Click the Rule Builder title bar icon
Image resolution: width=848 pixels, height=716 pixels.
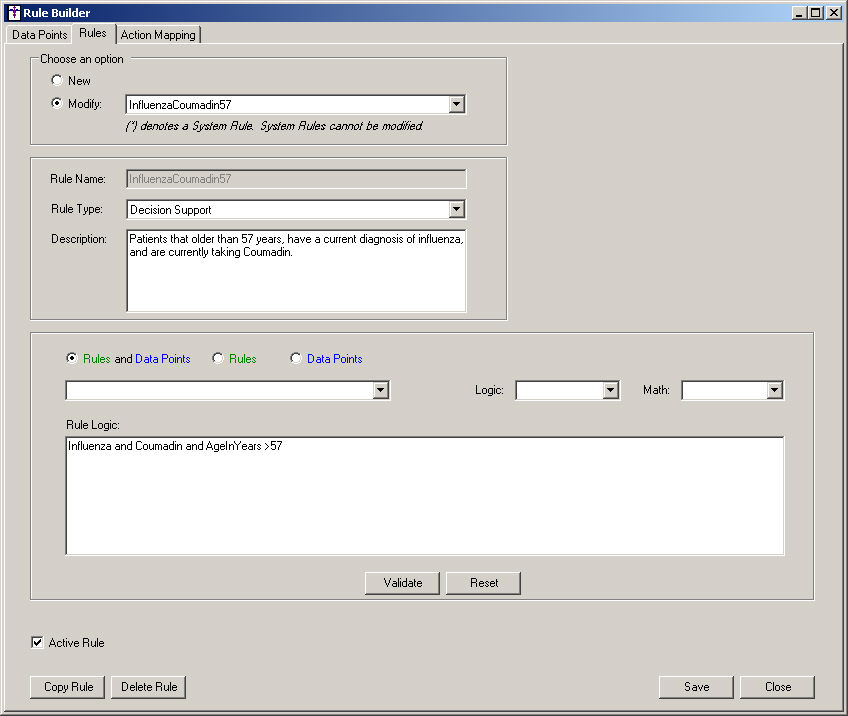coord(13,13)
